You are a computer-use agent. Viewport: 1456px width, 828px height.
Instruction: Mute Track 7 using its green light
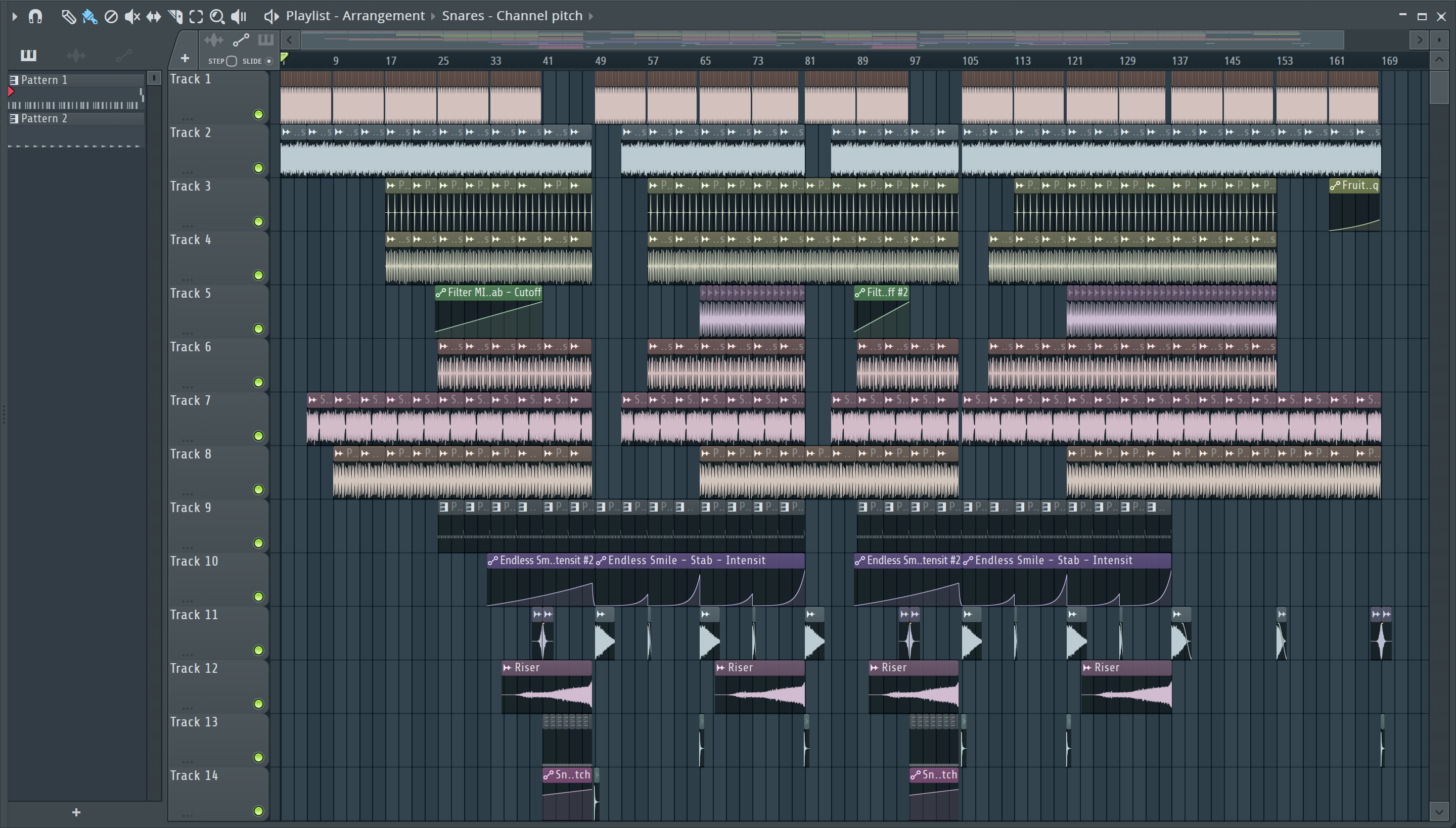click(x=258, y=436)
